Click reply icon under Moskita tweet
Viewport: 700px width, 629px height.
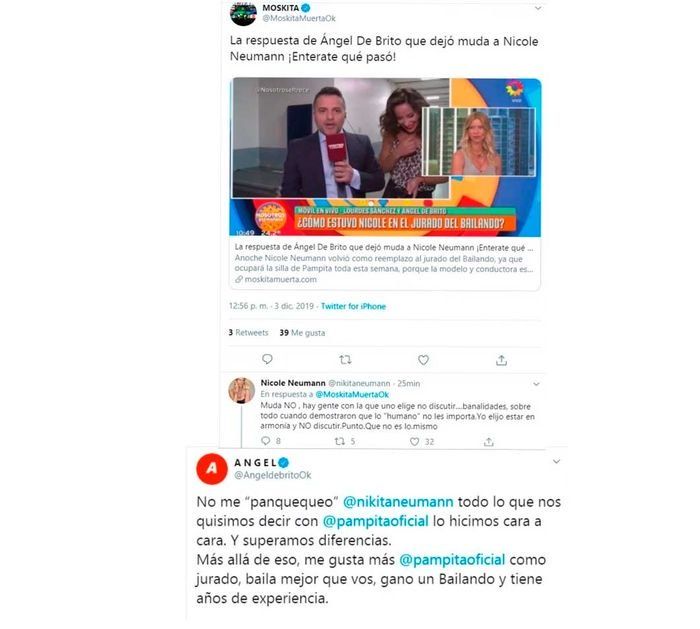pos(267,359)
